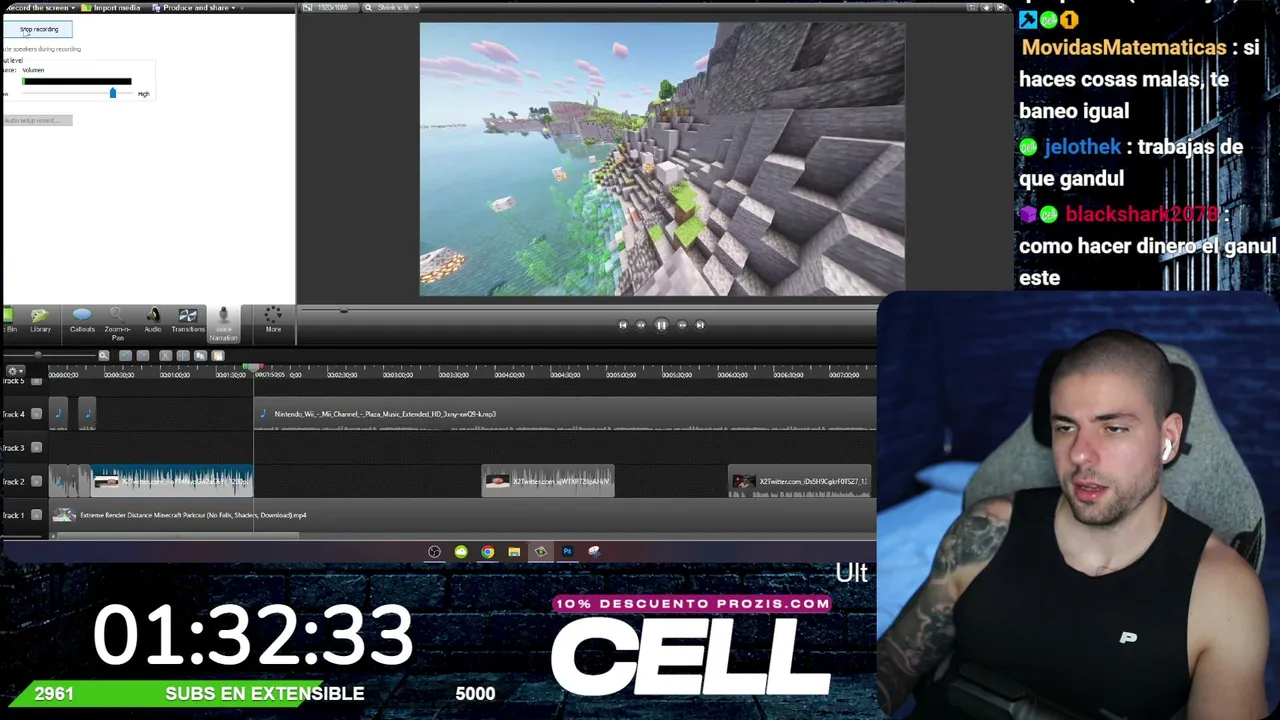Open the Library tab
The height and width of the screenshot is (720, 1280).
(x=40, y=320)
